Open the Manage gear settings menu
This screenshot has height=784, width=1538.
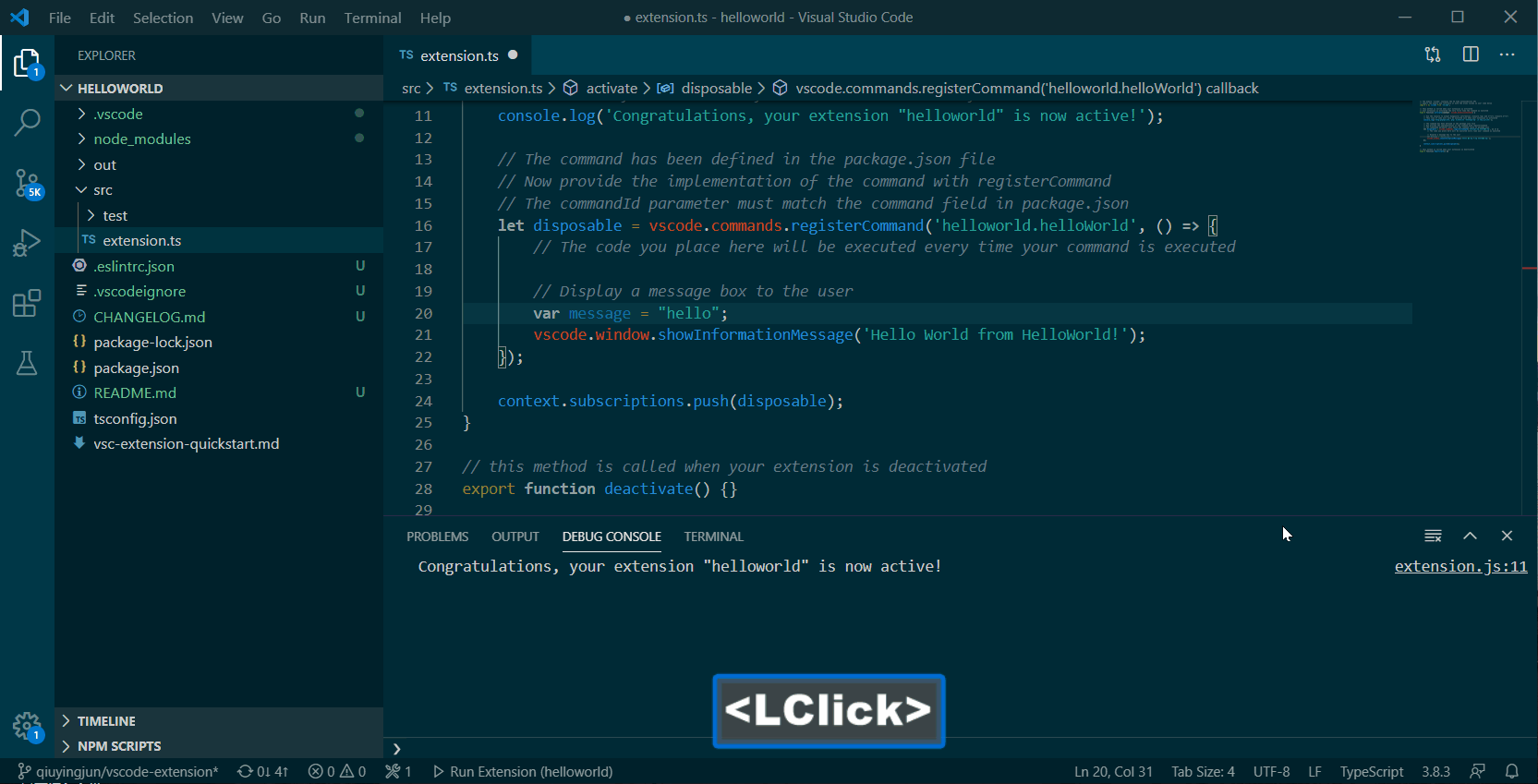click(27, 727)
